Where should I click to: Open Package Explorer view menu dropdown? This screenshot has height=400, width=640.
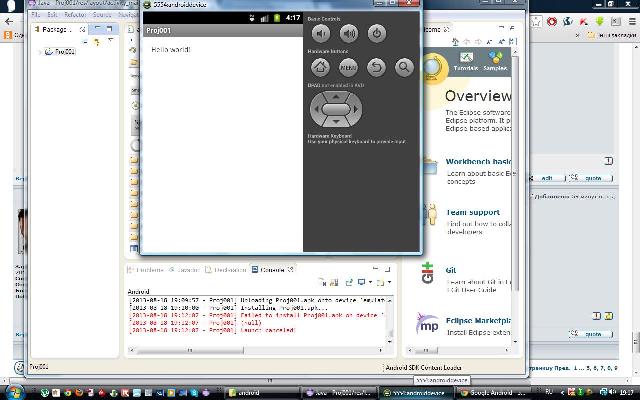110,41
